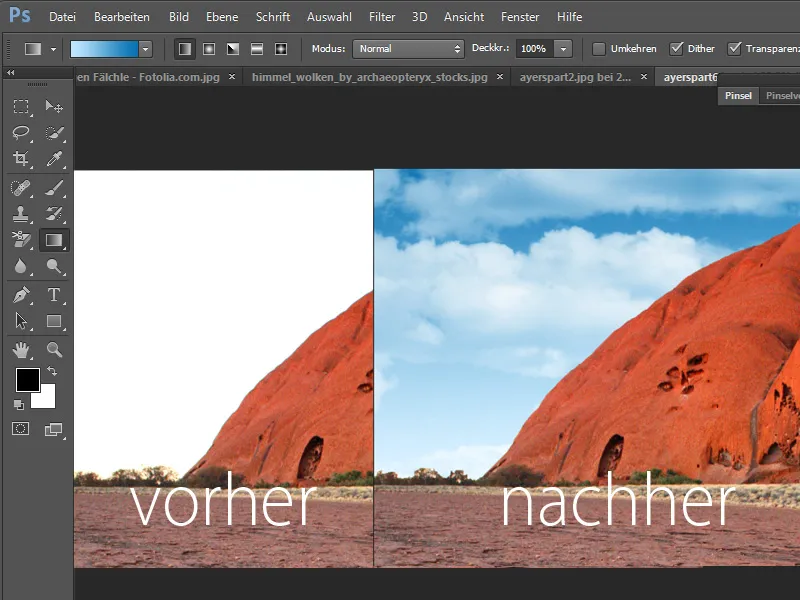800x600 pixels.
Task: Toggle Quick Mask mode
Action: 21,429
